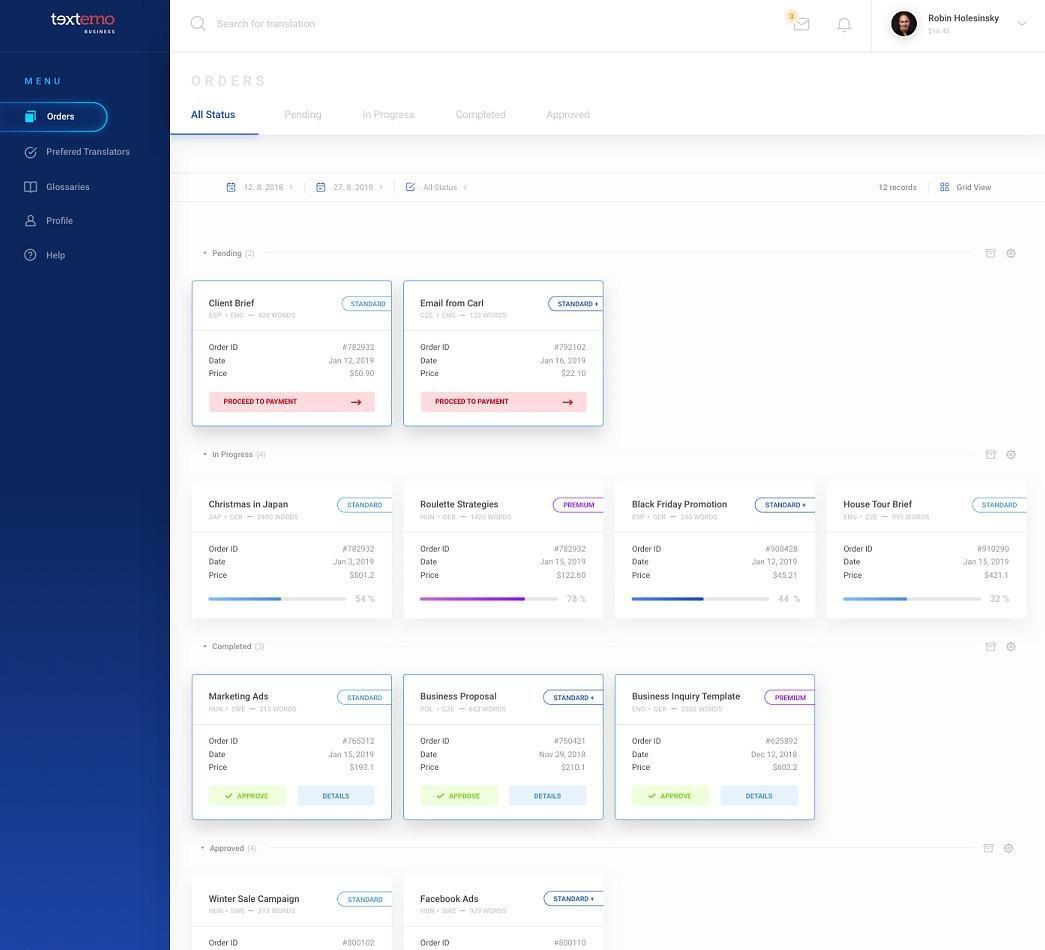This screenshot has height=950, width=1045.
Task: Select Orders in the sidebar menu
Action: tap(53, 117)
